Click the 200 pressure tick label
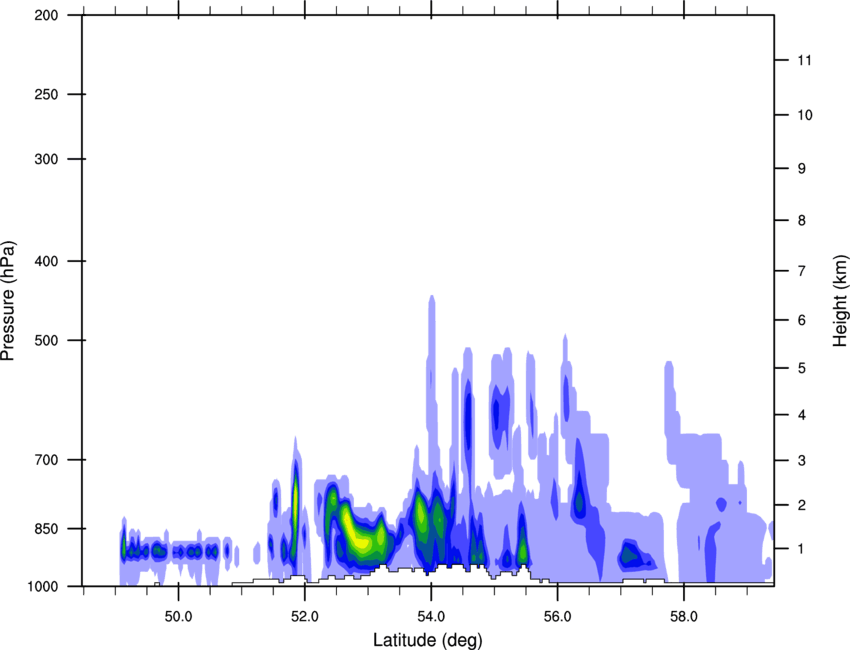The width and height of the screenshot is (850, 650). (x=46, y=15)
